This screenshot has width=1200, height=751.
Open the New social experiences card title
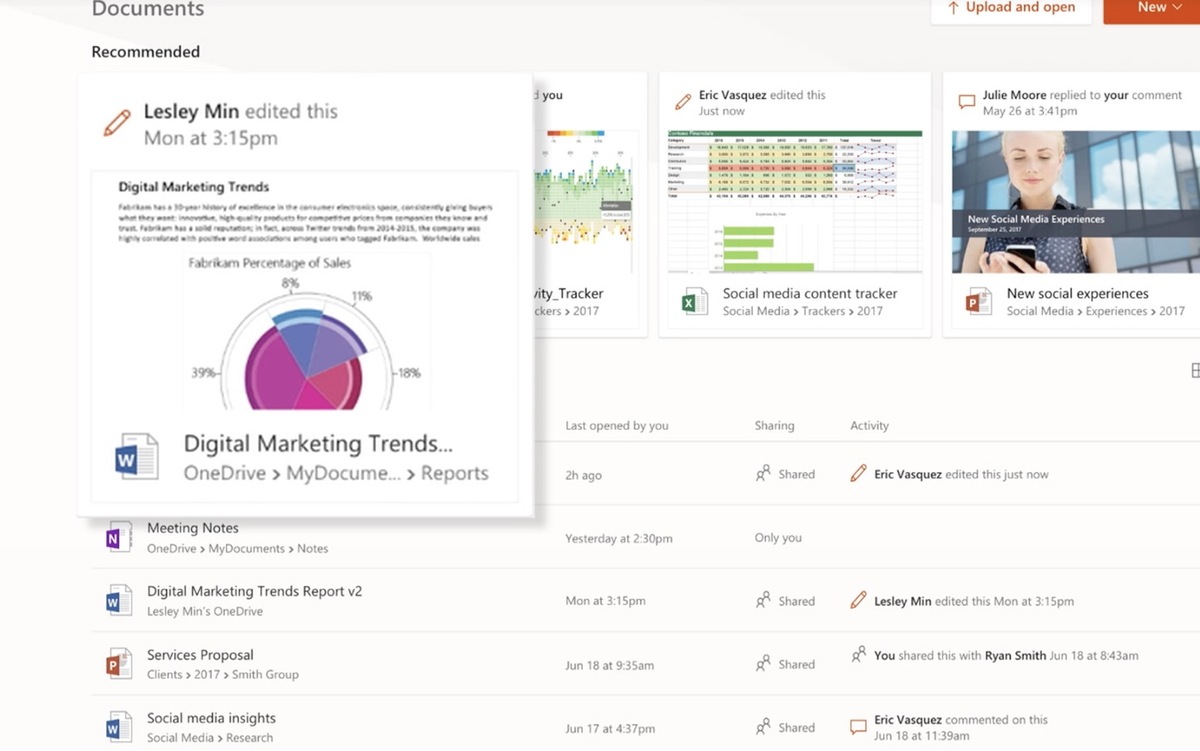[1077, 293]
